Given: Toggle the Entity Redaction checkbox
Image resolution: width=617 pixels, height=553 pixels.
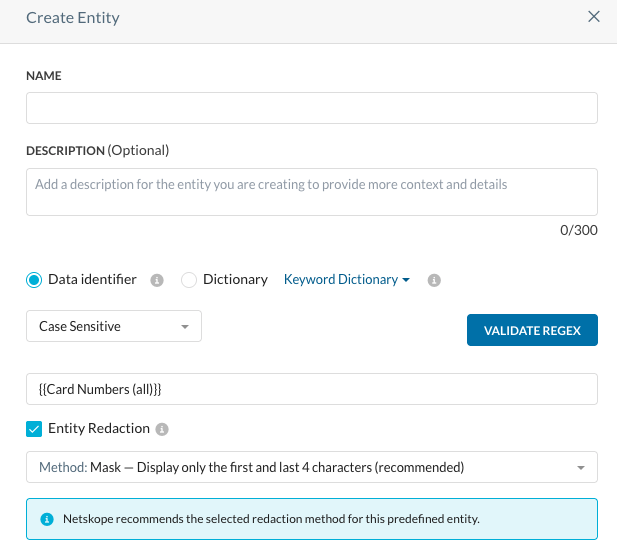Looking at the screenshot, I should tap(34, 429).
